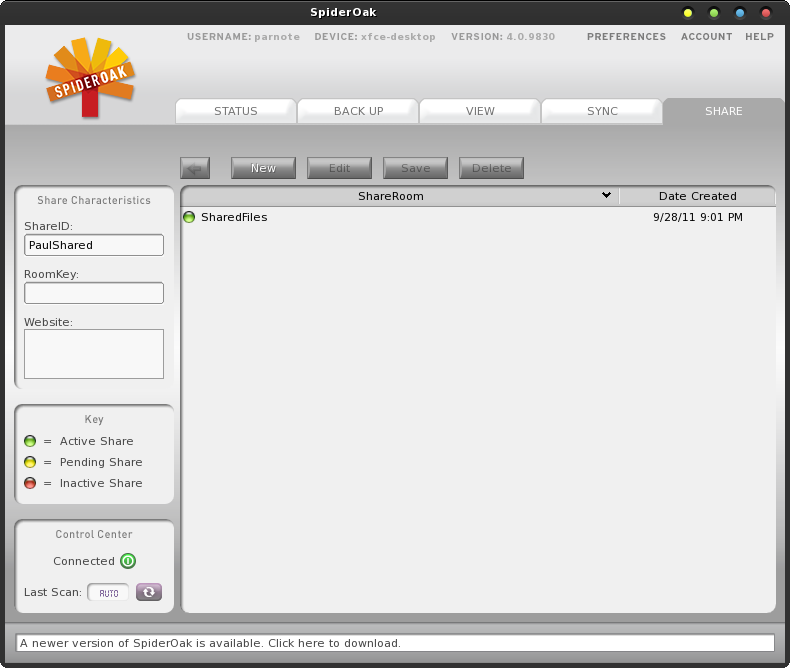Click the DEVICE: xfce-desktop text

click(375, 37)
